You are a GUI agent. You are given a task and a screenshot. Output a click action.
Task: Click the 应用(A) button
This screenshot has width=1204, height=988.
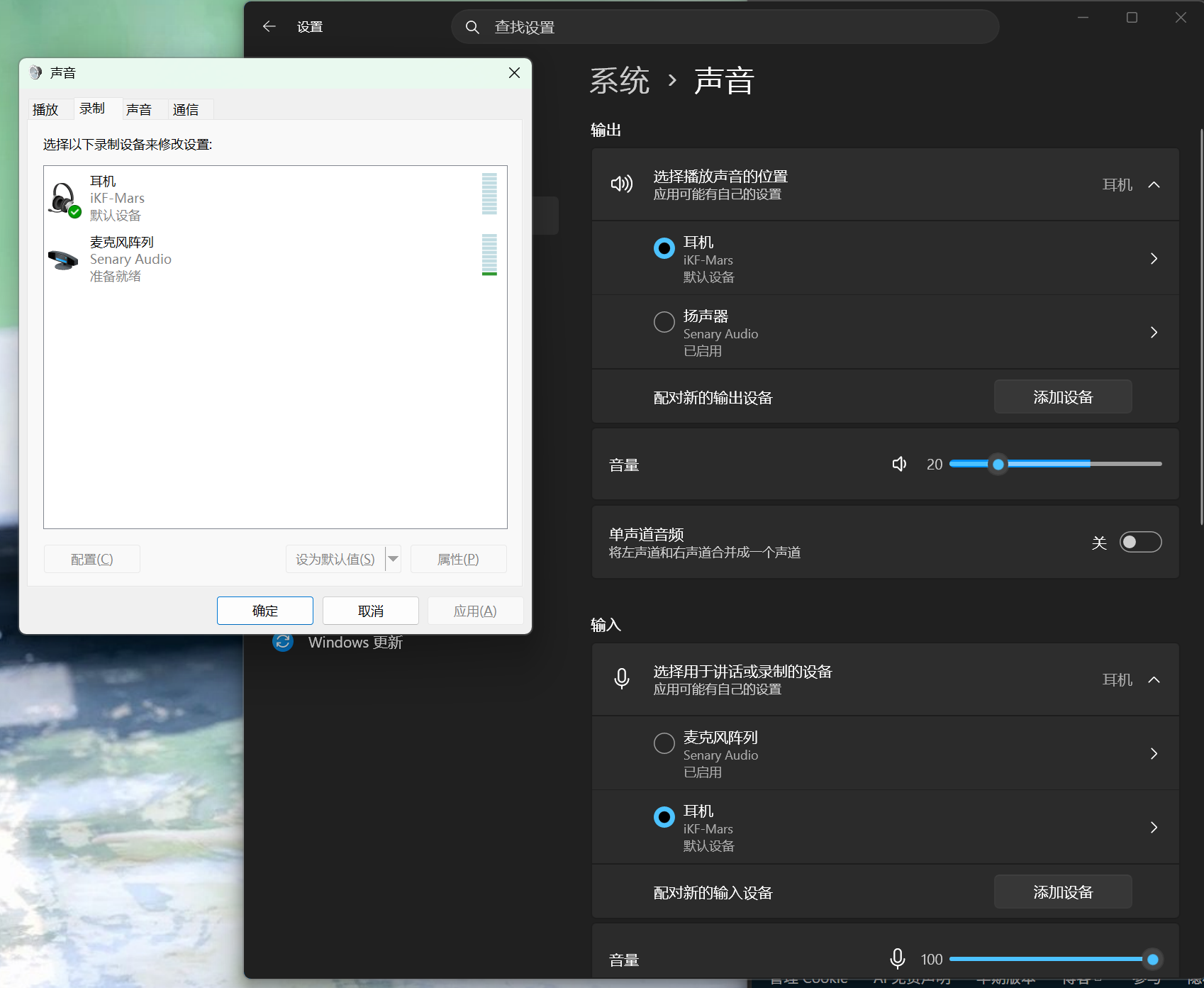(x=475, y=611)
